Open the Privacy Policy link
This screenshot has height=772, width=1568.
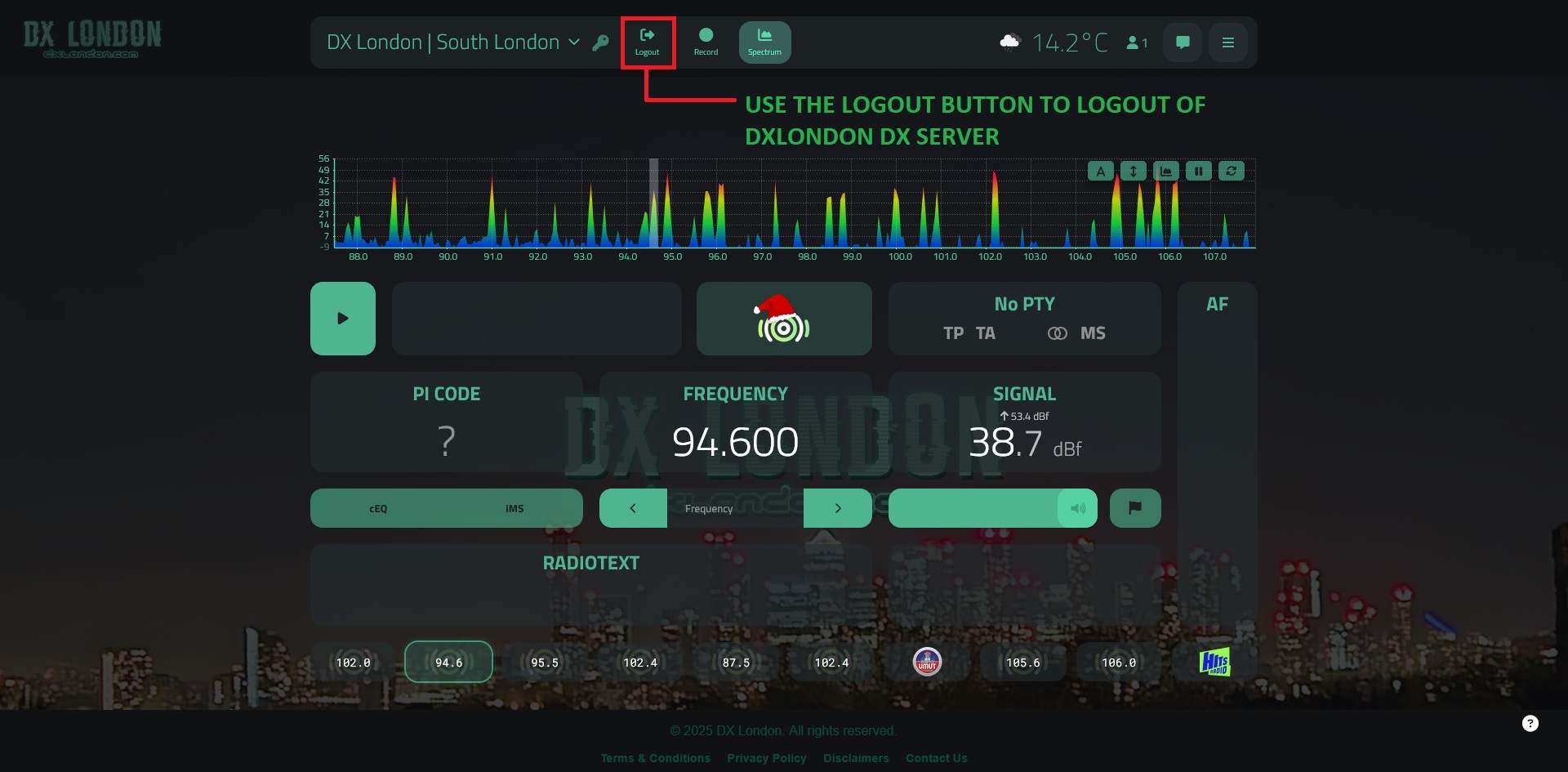pos(766,758)
